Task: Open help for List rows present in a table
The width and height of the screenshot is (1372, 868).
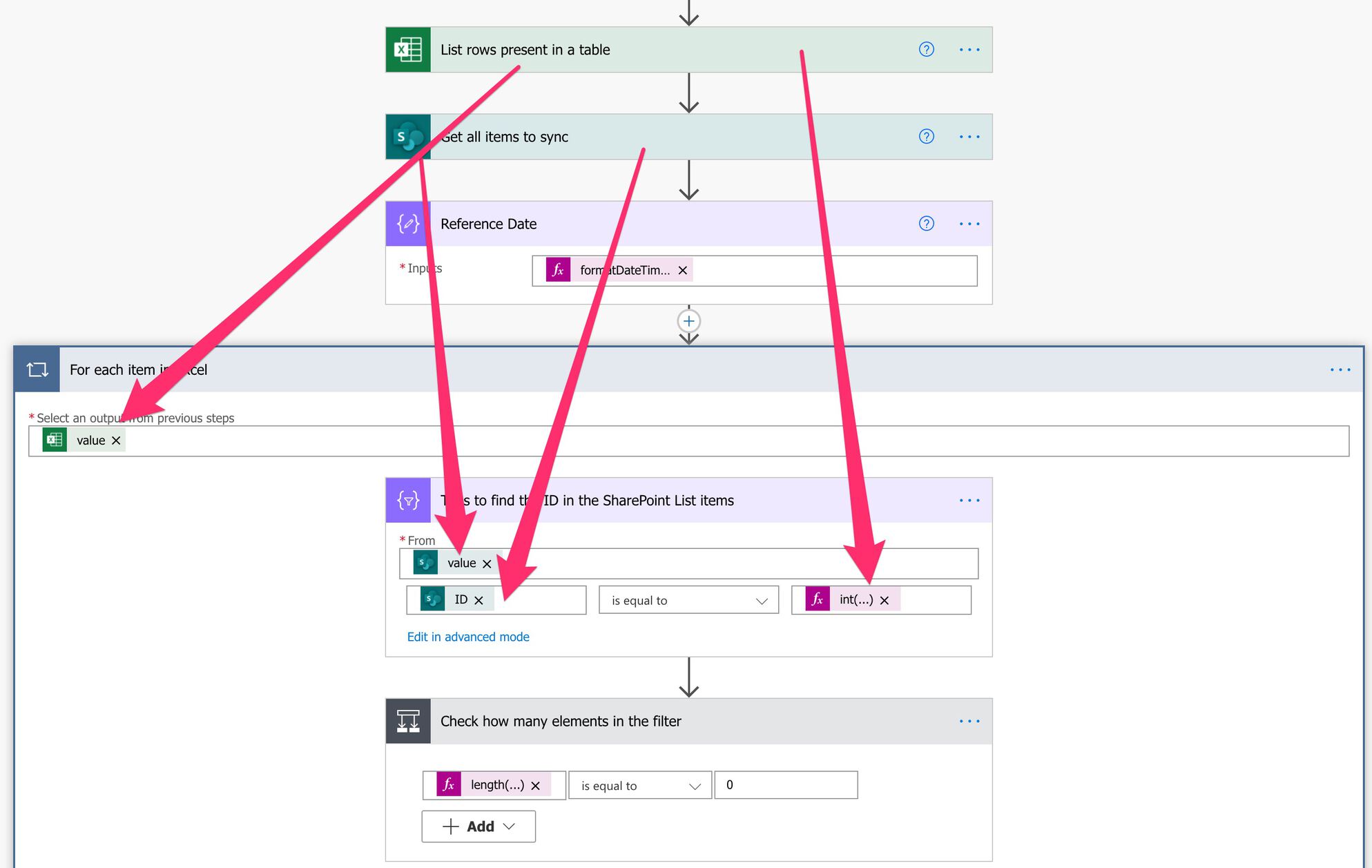Action: (x=926, y=49)
